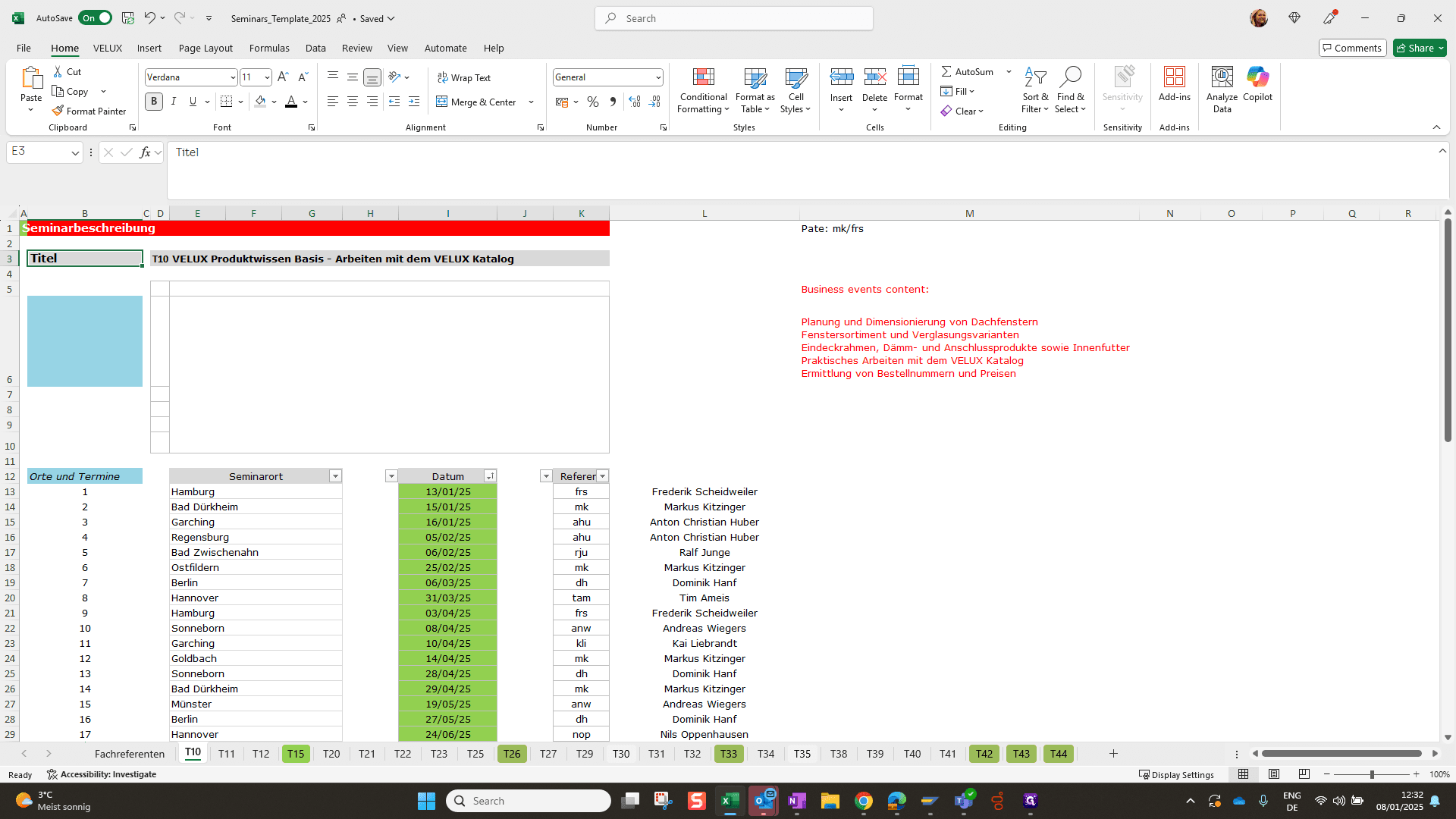Viewport: 1456px width, 819px height.
Task: Open Find & Select magnifier
Action: pyautogui.click(x=1070, y=90)
